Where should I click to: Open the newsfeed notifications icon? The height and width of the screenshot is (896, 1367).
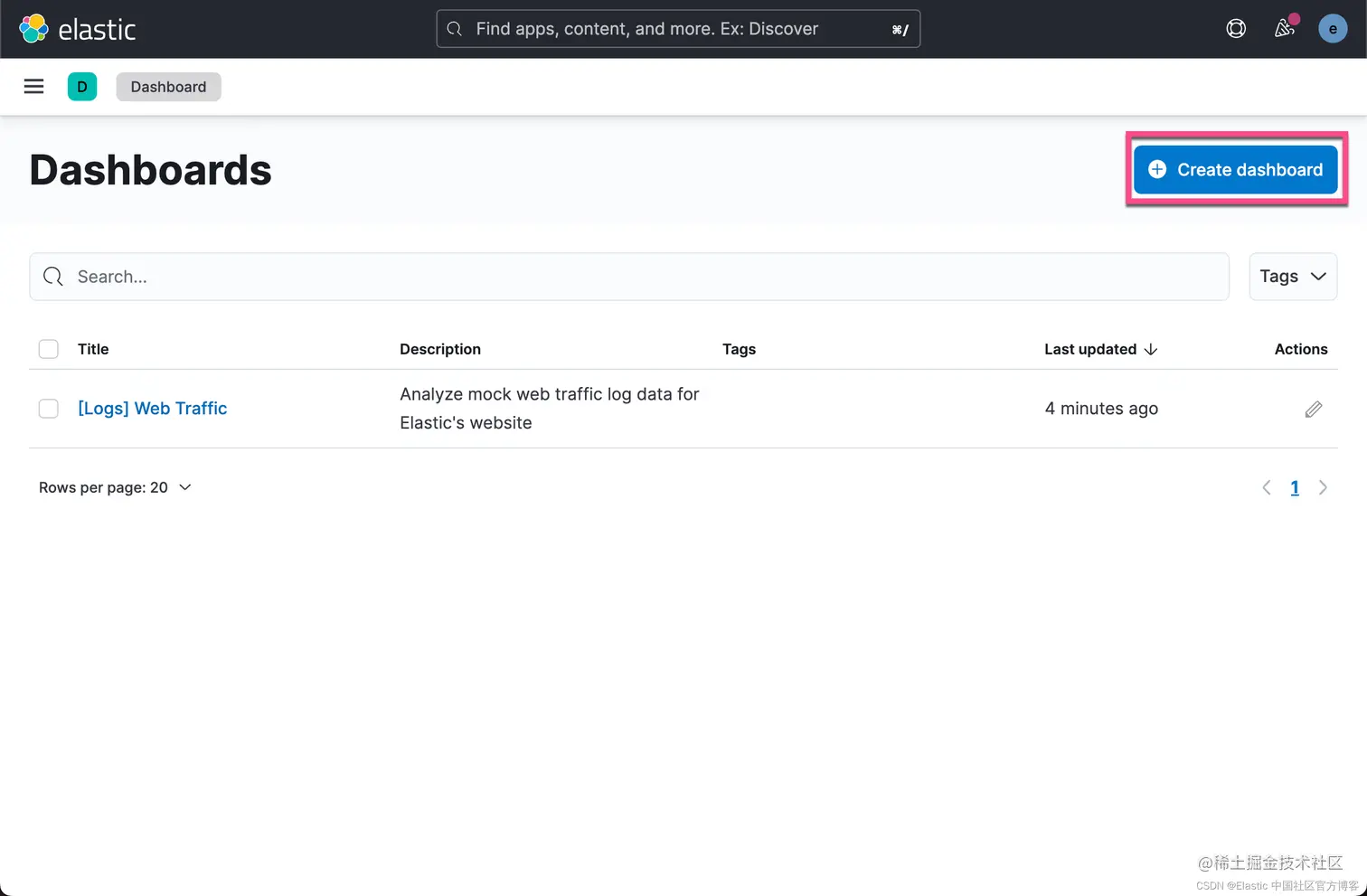[1285, 29]
